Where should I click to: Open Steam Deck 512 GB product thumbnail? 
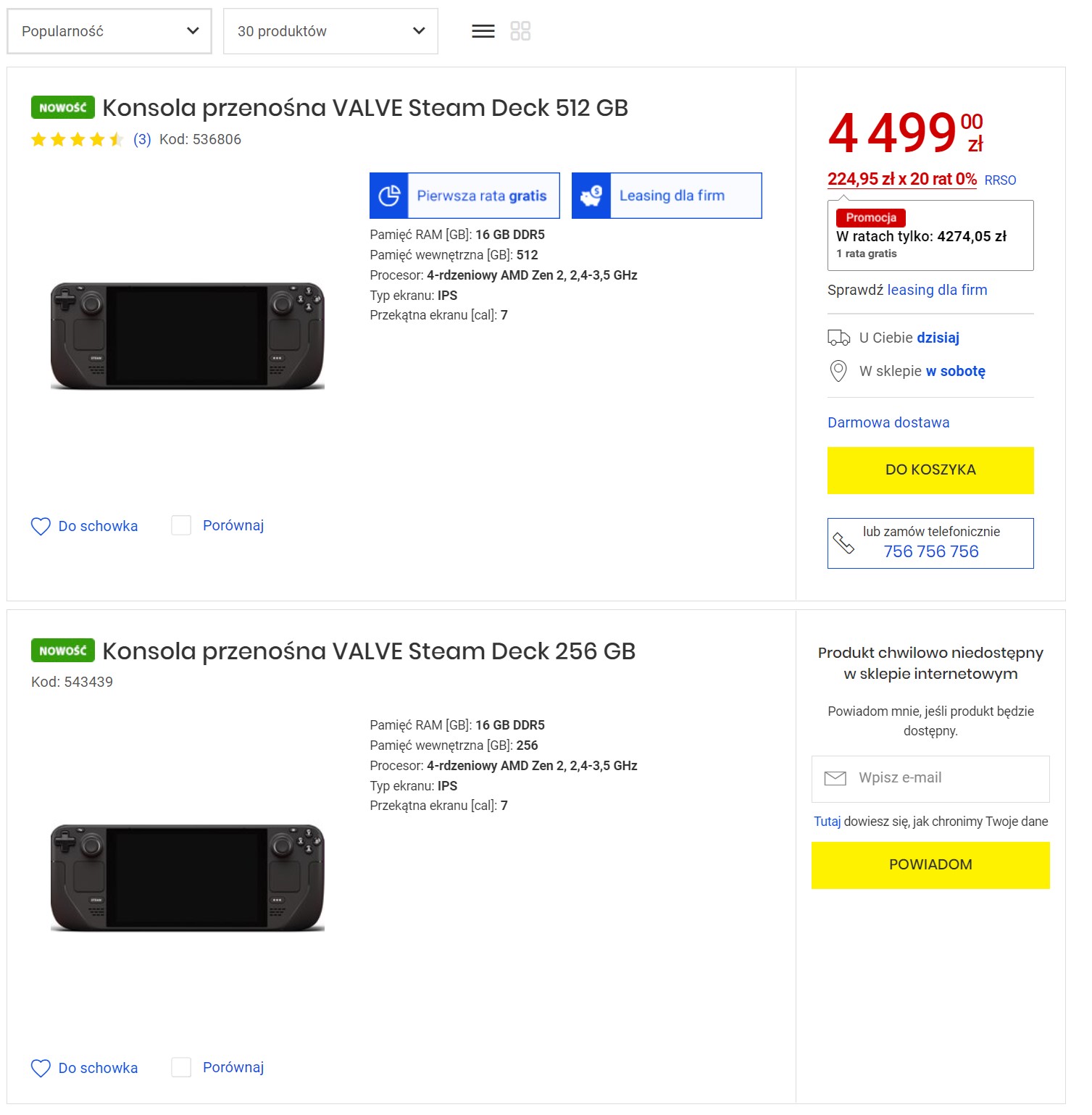click(188, 336)
